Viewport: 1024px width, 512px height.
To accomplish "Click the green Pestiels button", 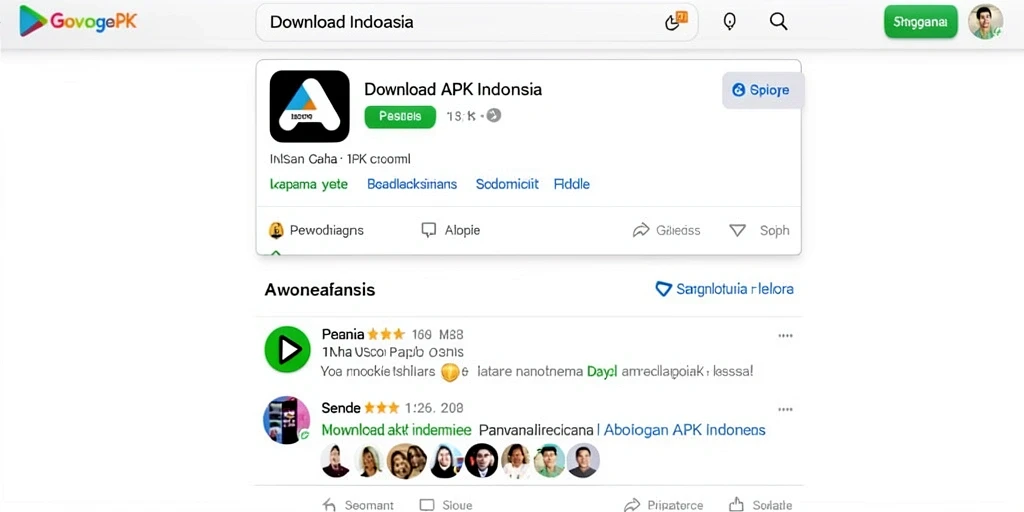I will click(400, 116).
